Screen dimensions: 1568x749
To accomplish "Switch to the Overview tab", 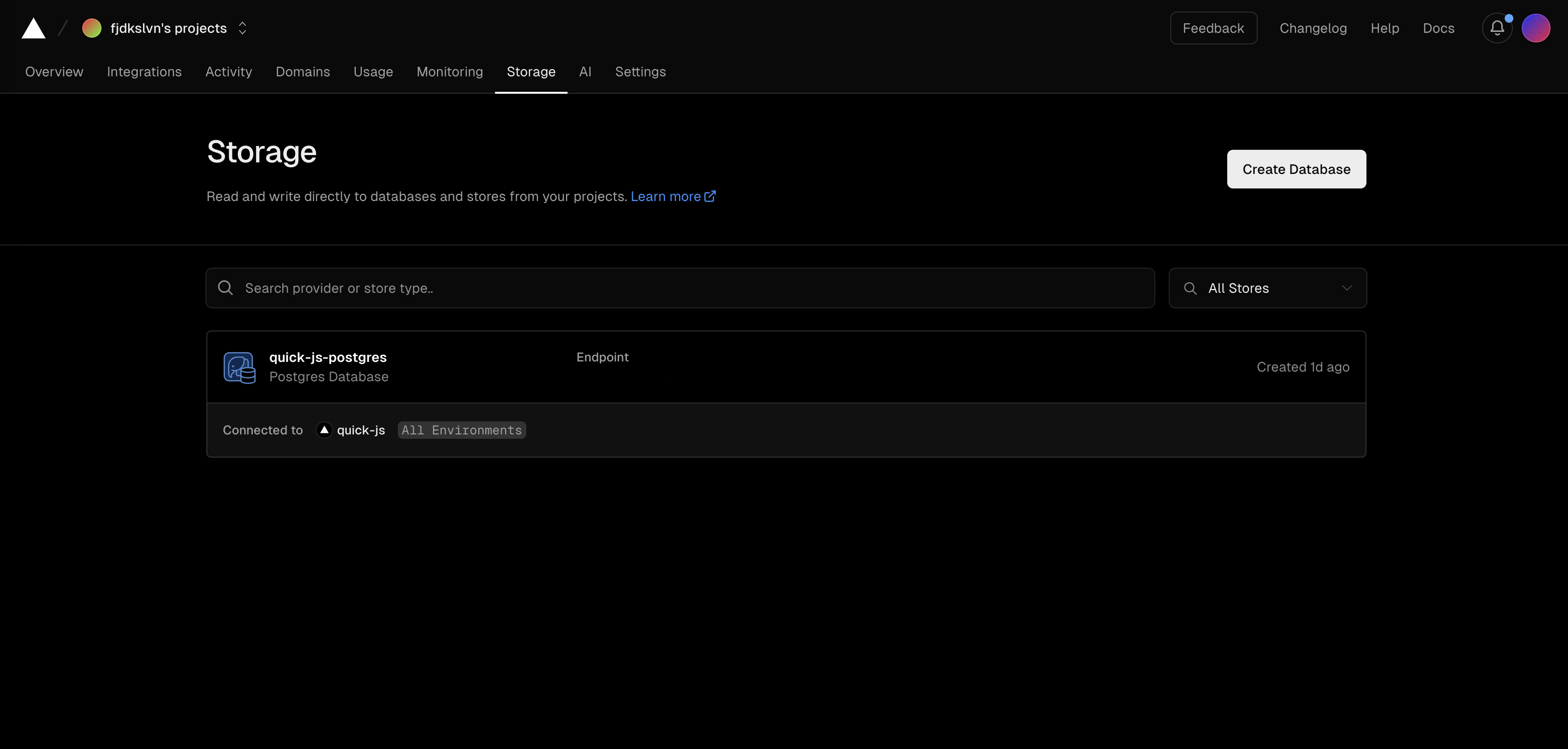I will coord(54,72).
